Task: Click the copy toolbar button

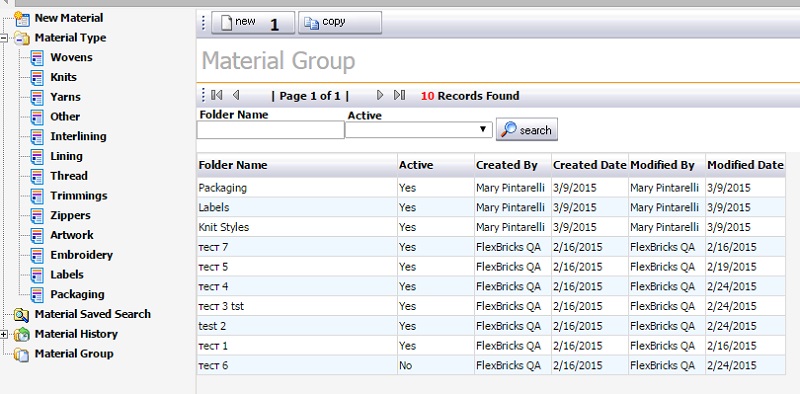Action: coord(340,22)
